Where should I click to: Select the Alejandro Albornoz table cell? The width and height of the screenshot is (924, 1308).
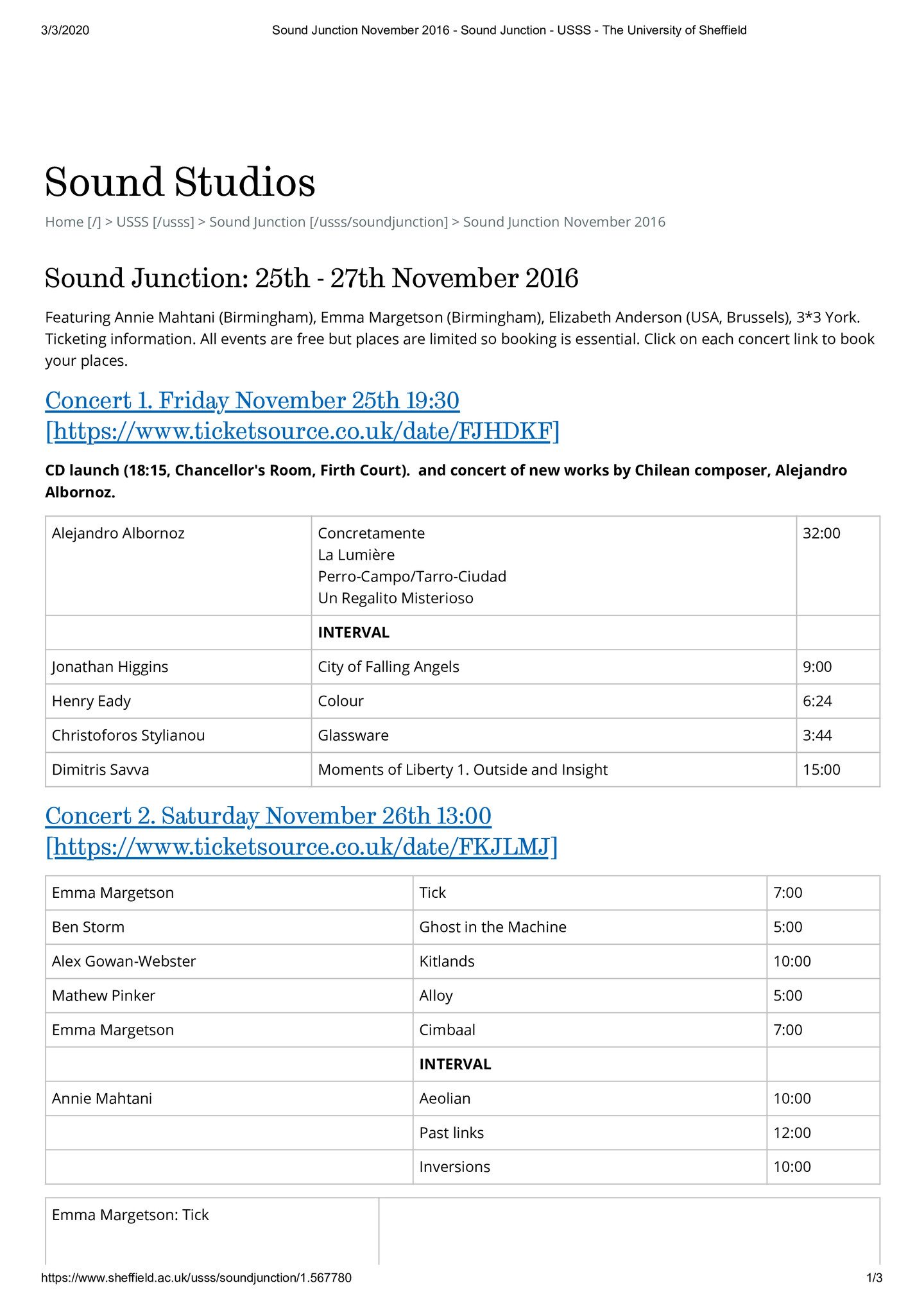tap(178, 565)
